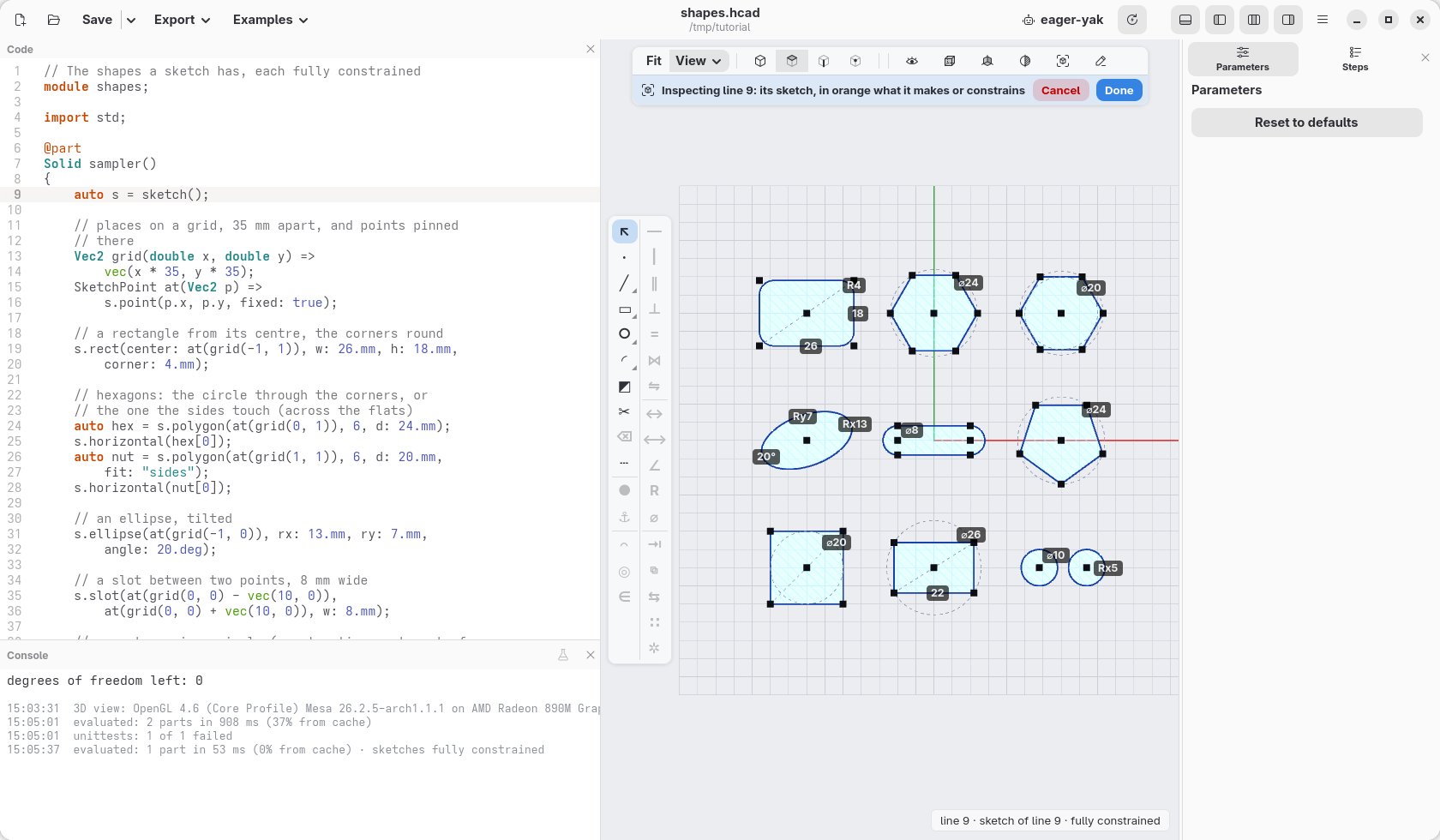1440x840 pixels.
Task: Click the Save button
Action: pyautogui.click(x=97, y=20)
